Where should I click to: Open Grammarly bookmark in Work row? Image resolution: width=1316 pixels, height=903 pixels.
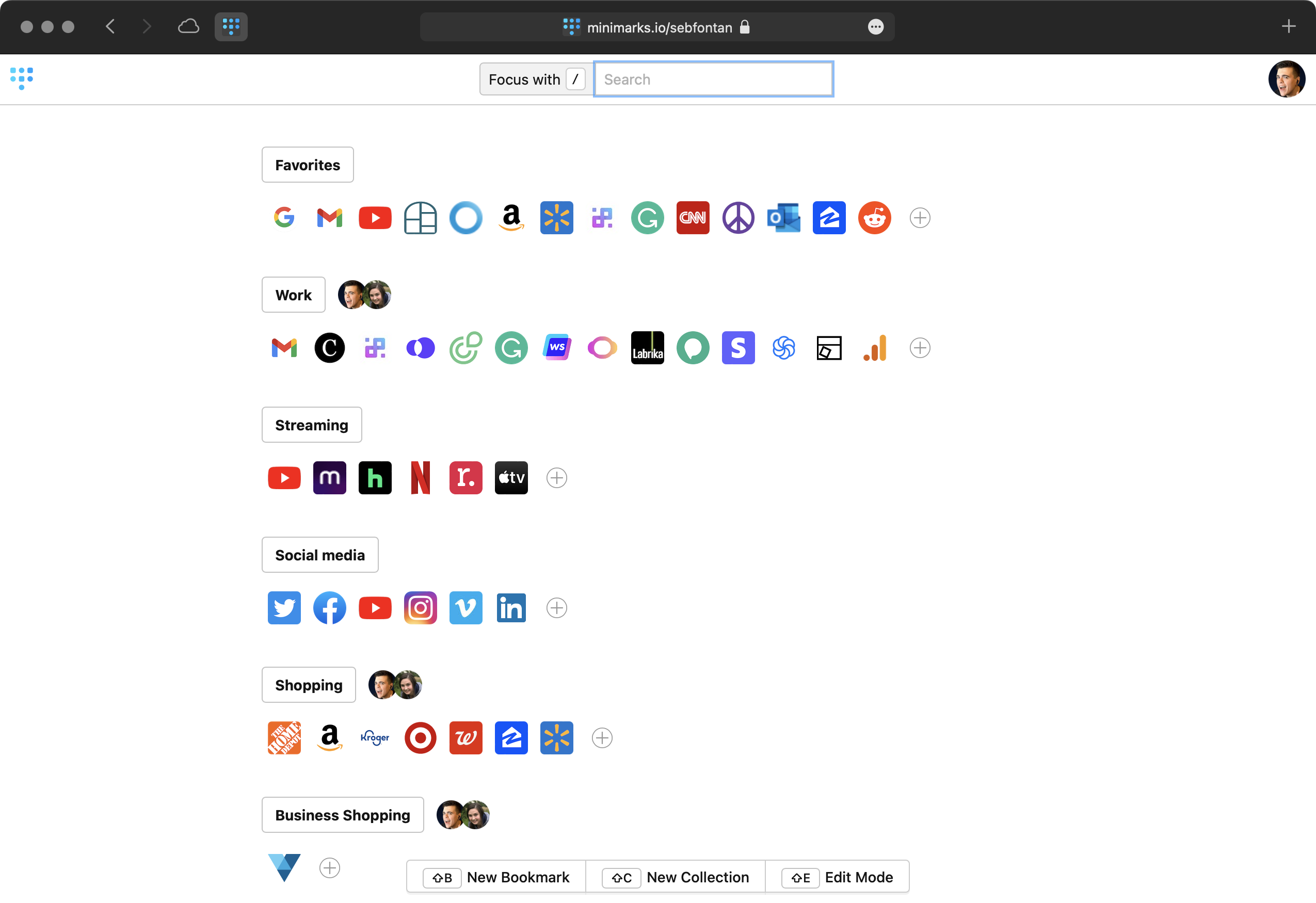click(511, 348)
